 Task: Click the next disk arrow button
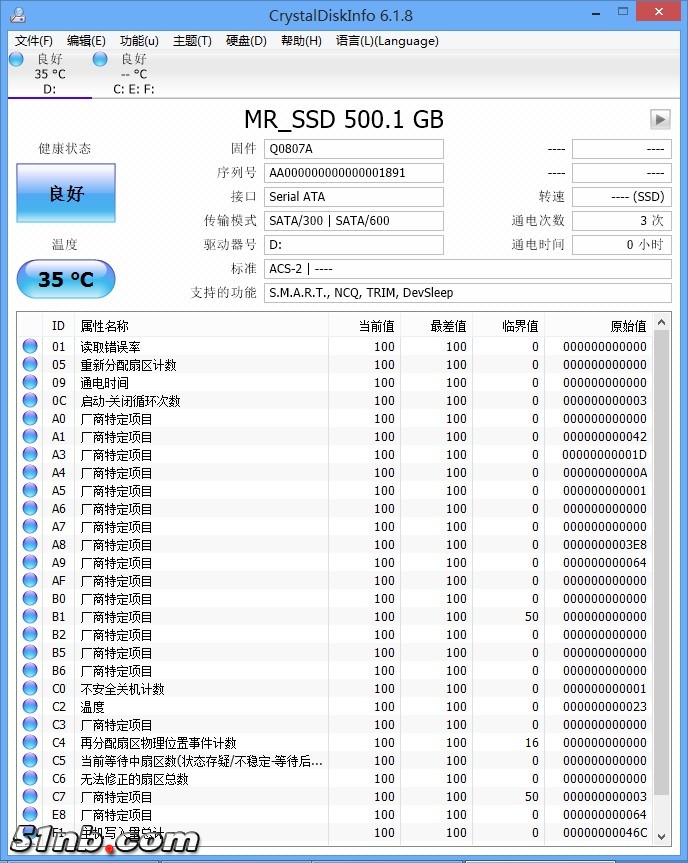(x=660, y=119)
